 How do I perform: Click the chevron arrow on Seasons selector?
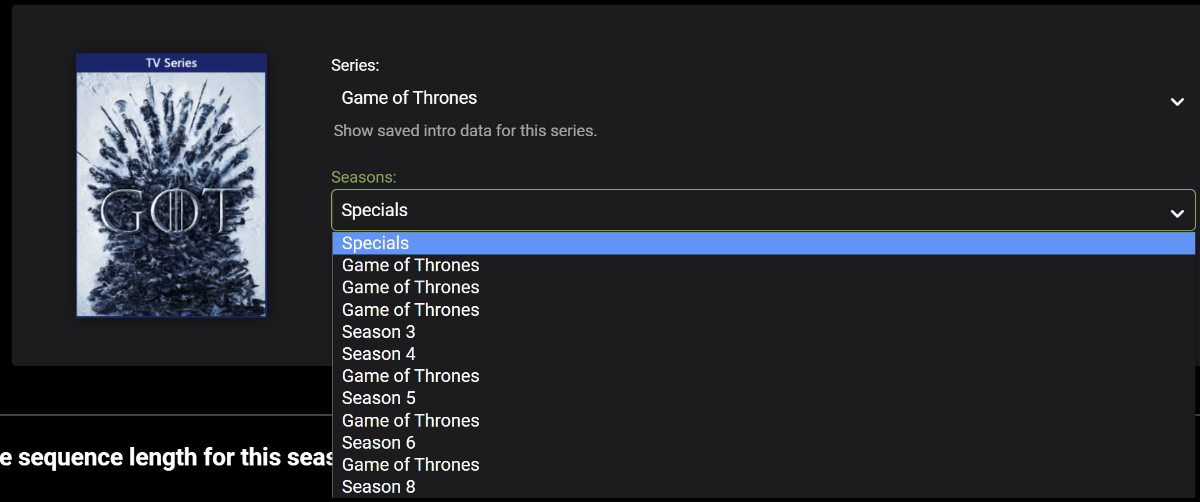point(1177,213)
